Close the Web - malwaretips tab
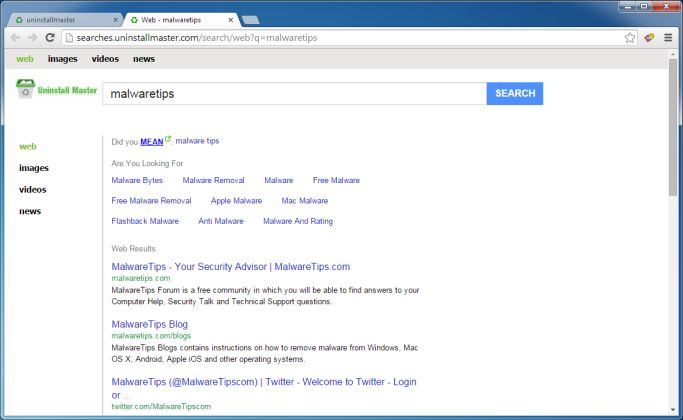683x420 pixels. pos(231,20)
